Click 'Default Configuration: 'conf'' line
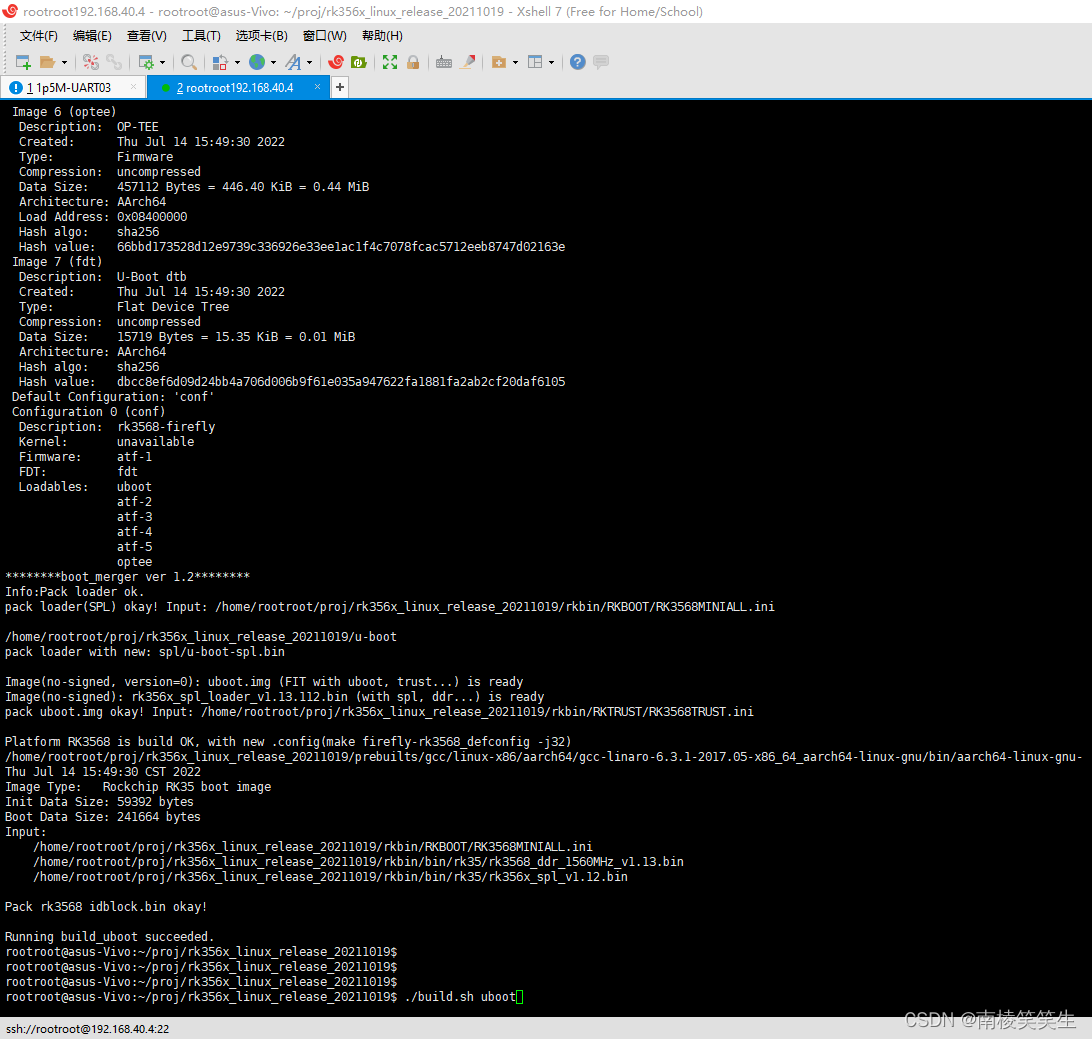1092x1039 pixels. coord(113,396)
